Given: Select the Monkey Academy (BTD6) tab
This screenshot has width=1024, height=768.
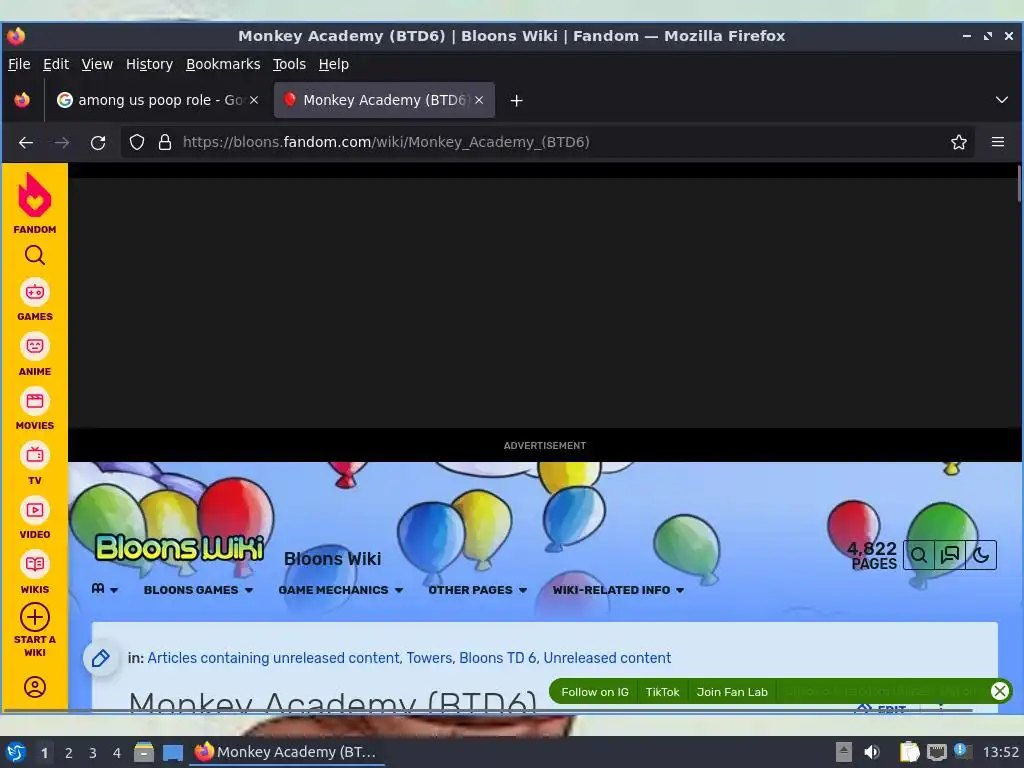Looking at the screenshot, I should (x=384, y=100).
